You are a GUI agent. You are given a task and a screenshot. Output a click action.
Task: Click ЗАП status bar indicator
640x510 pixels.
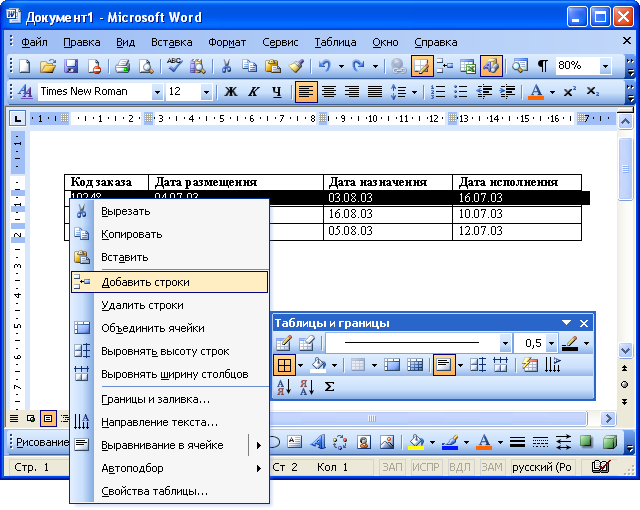(x=392, y=467)
